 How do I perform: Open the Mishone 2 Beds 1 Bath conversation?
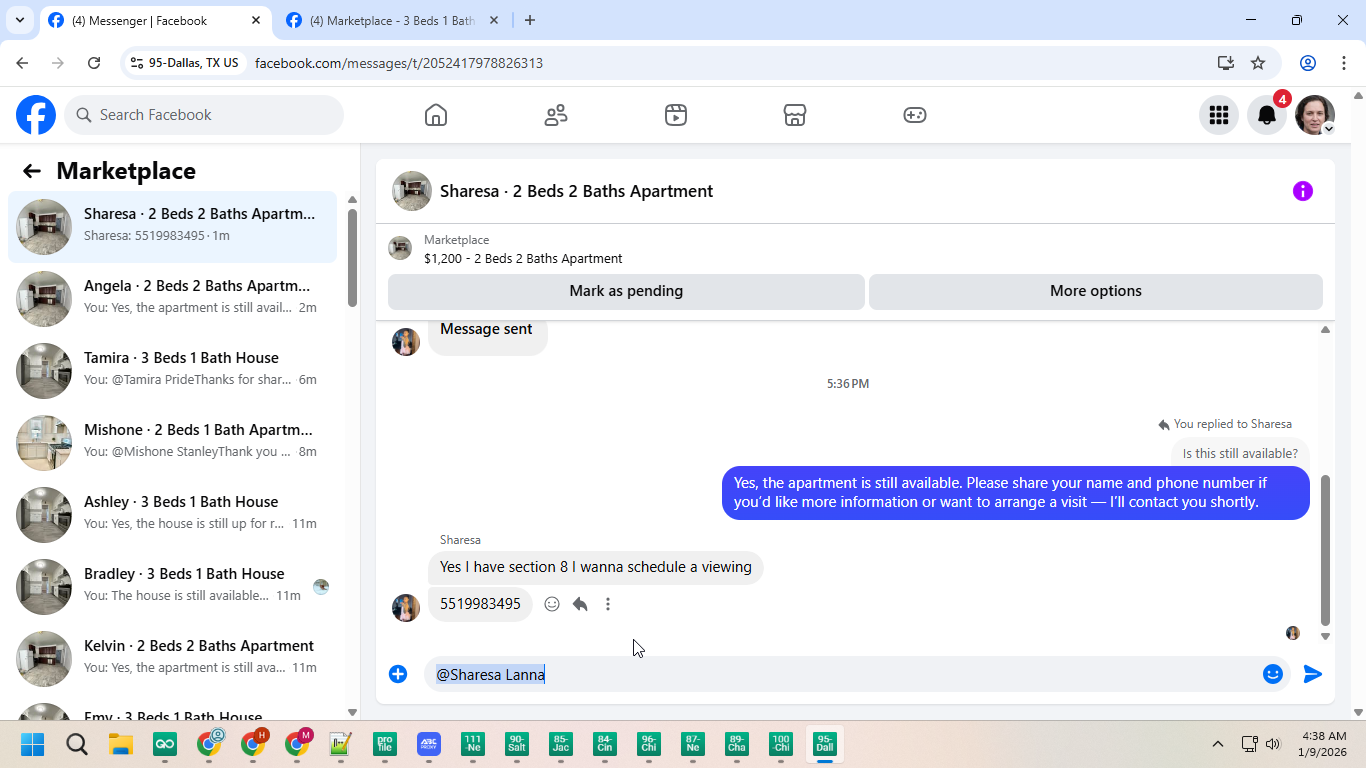tap(173, 443)
